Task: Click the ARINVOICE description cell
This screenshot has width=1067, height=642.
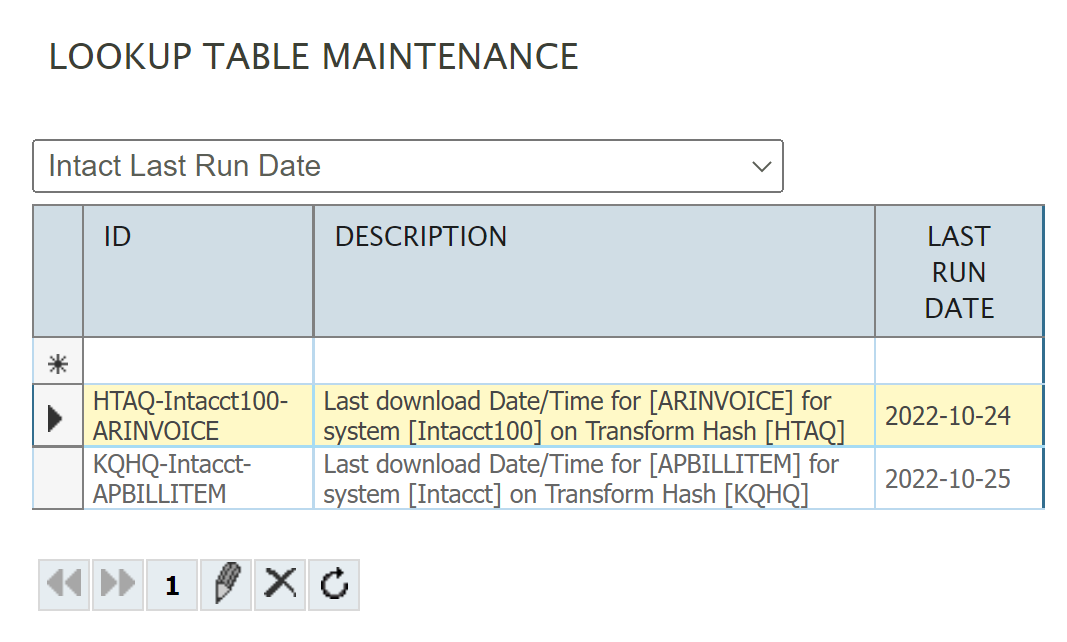Action: 594,416
